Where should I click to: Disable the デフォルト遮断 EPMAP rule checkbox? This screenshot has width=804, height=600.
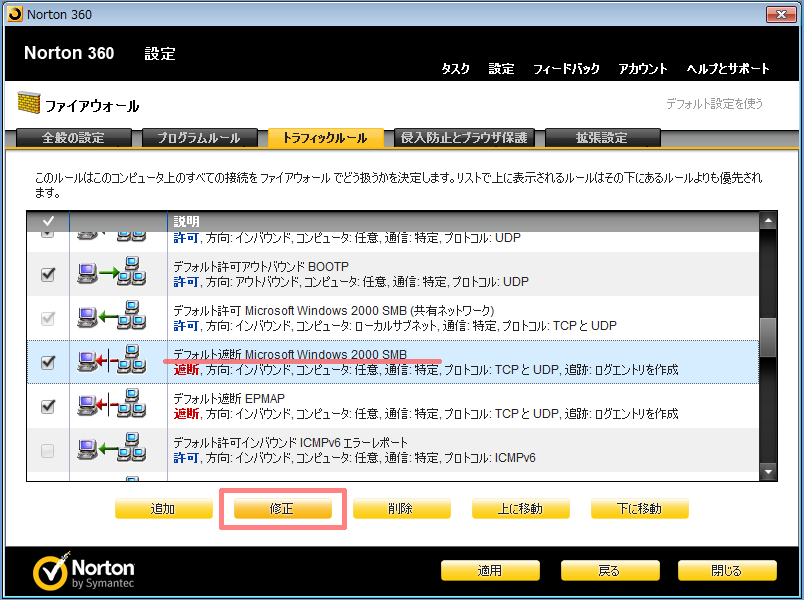(47, 406)
